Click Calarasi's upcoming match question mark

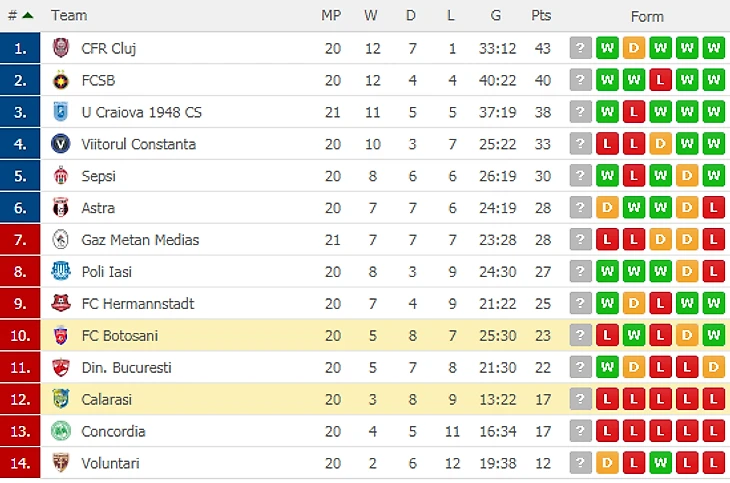pos(581,400)
